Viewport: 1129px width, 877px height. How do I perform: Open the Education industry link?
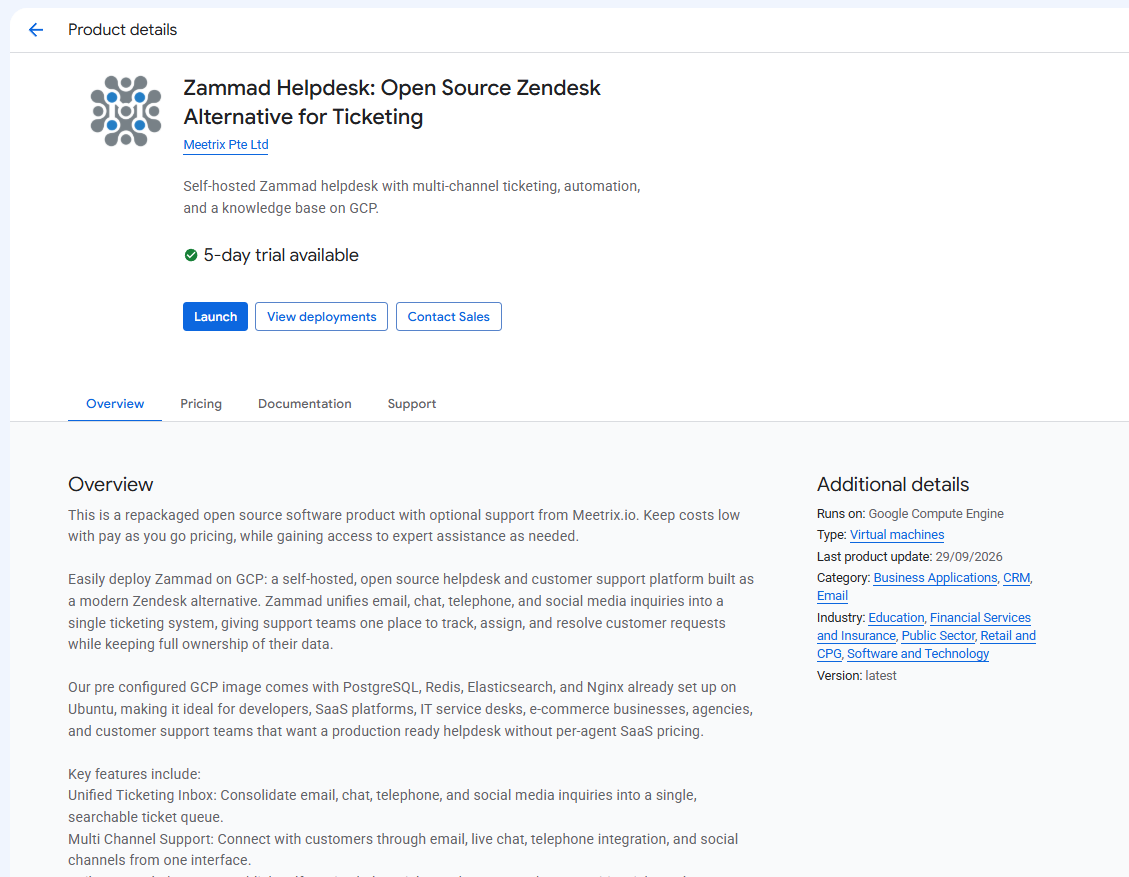[x=896, y=618]
